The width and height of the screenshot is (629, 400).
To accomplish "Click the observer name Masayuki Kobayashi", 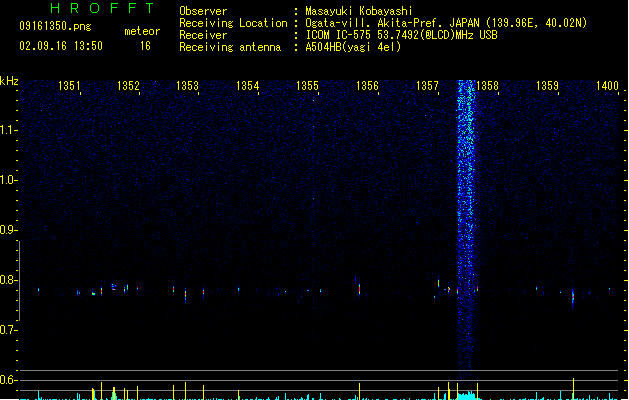I will (x=359, y=11).
